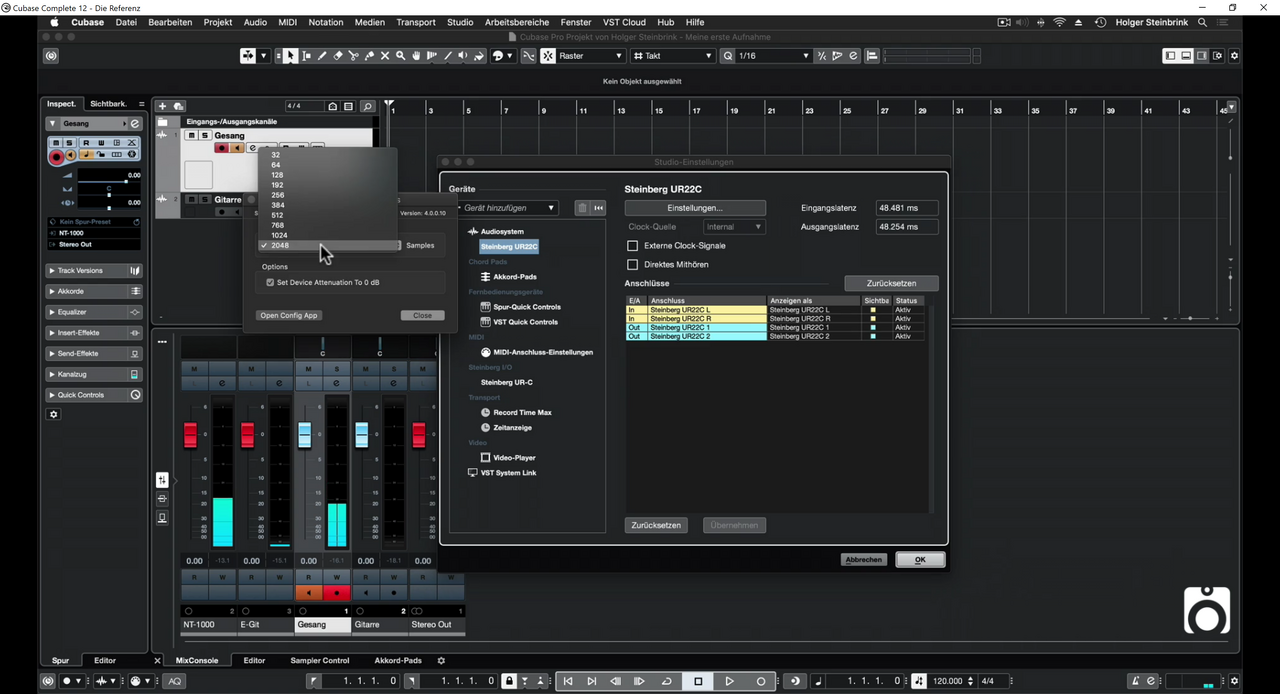Click the AQ auto-quantize button
This screenshot has width=1280, height=694.
tap(174, 681)
